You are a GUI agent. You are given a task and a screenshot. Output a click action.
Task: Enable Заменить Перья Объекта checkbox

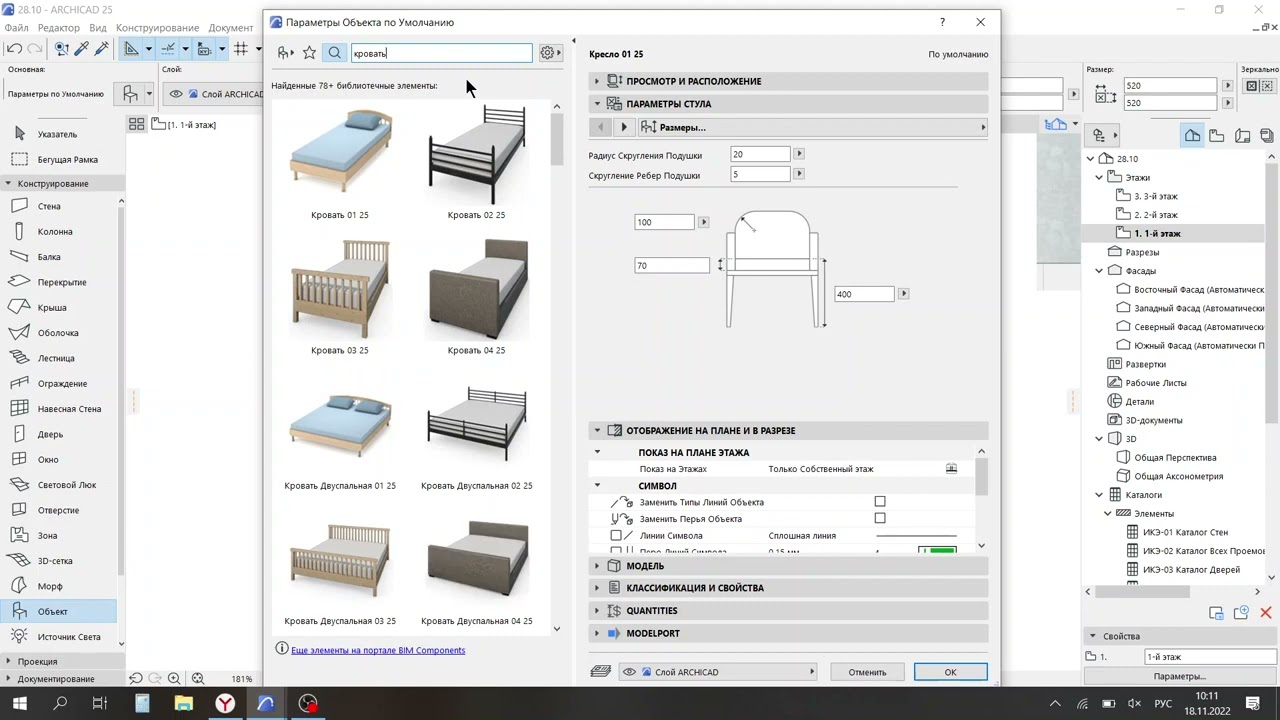click(x=880, y=518)
